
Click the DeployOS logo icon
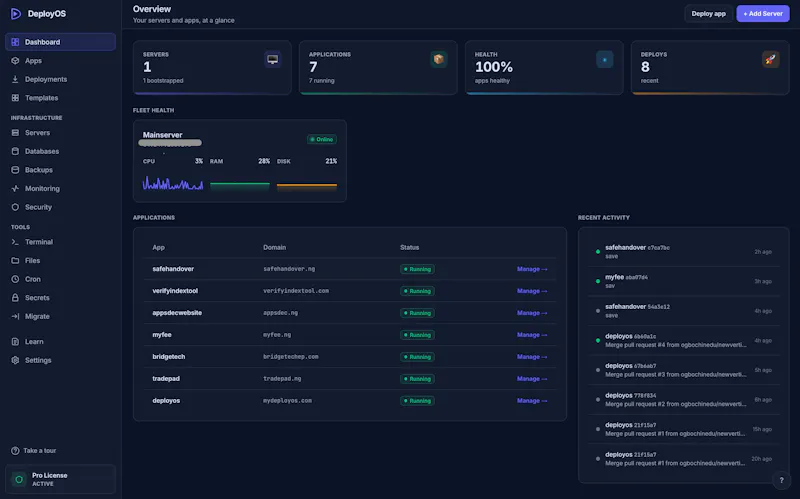(x=16, y=14)
